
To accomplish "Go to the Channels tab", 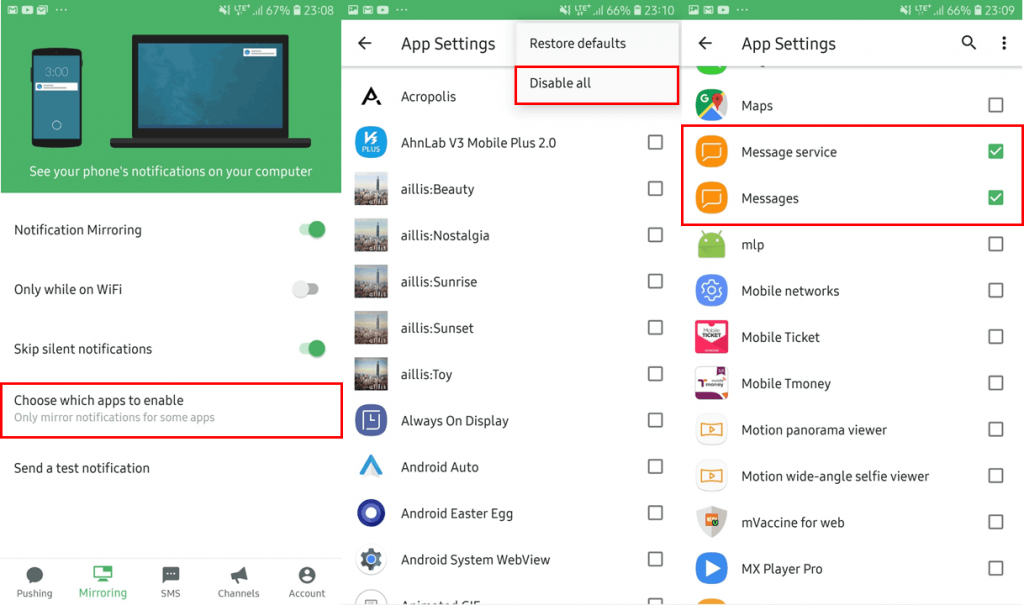I will [238, 581].
